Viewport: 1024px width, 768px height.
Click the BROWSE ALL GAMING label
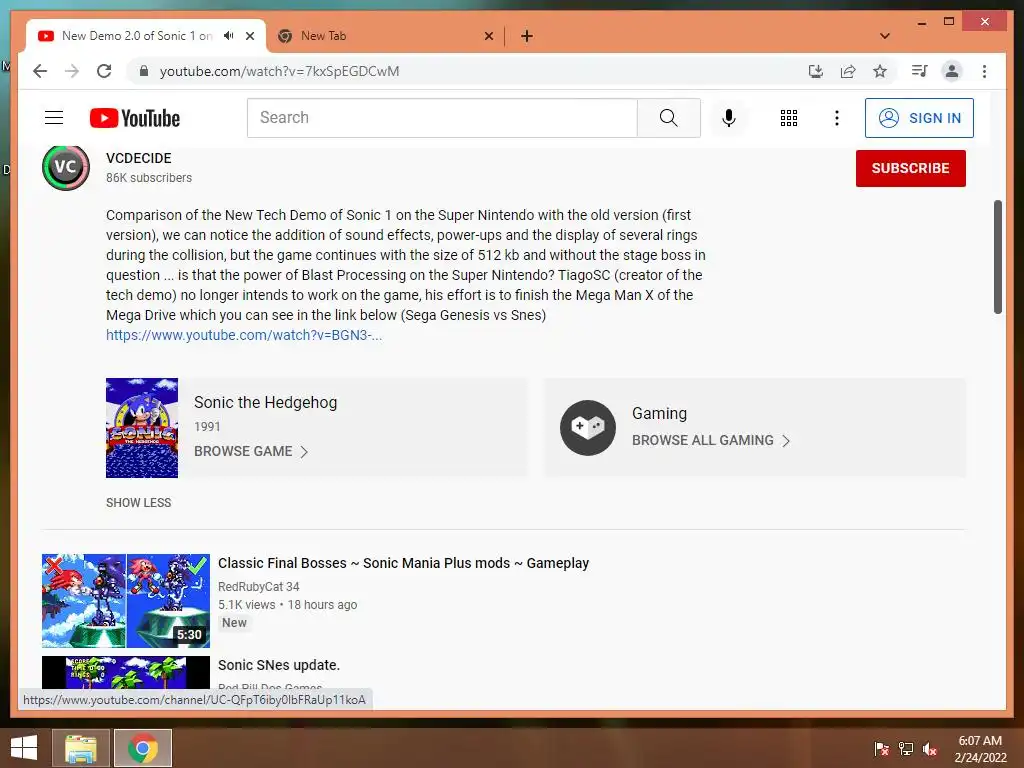pyautogui.click(x=703, y=440)
